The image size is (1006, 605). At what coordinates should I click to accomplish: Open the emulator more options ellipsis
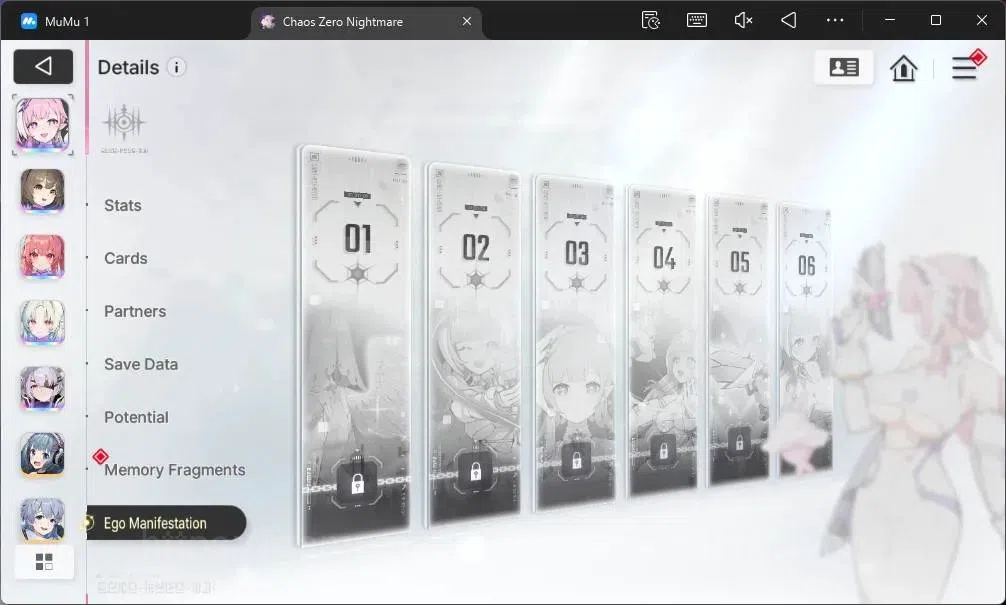click(835, 21)
